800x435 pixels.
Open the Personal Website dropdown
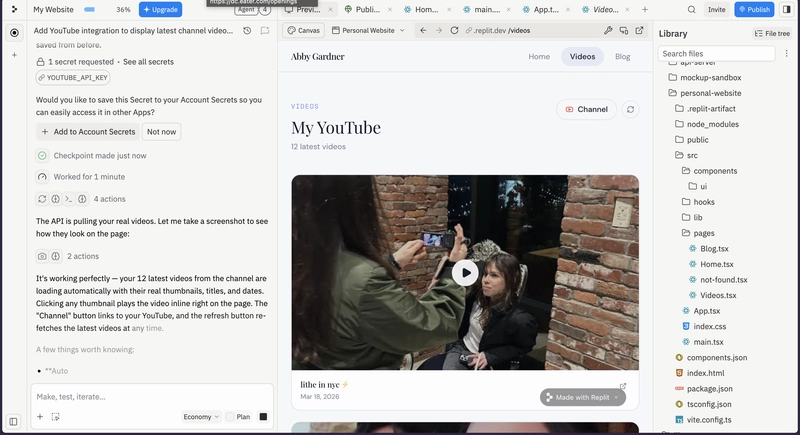tap(368, 31)
